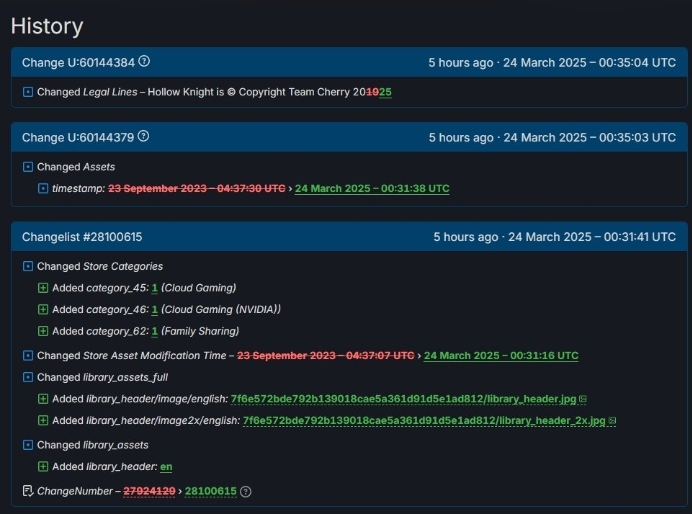The image size is (692, 514).
Task: Collapse the Changed Store Categories entry
Action: click(x=28, y=267)
